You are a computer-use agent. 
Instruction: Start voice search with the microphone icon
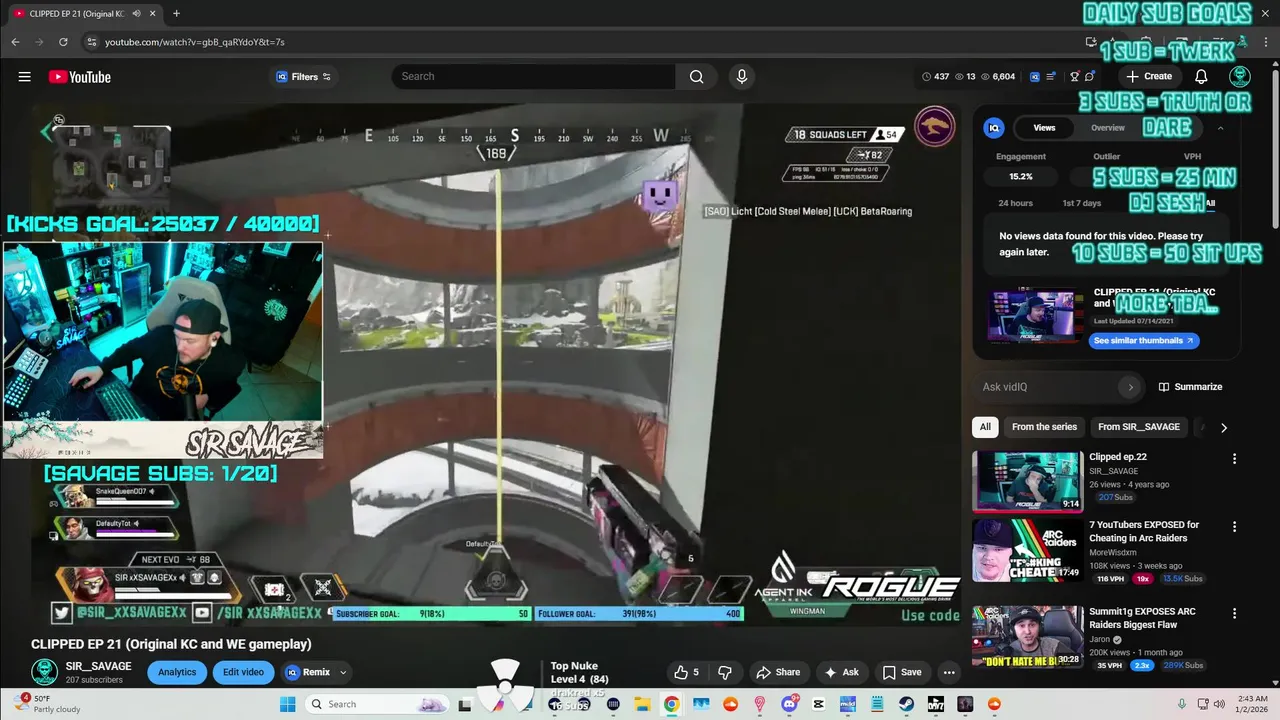pos(741,77)
